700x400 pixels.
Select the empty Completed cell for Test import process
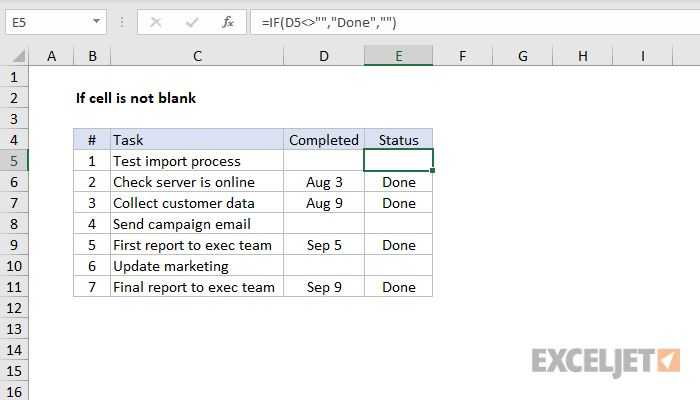coord(324,161)
